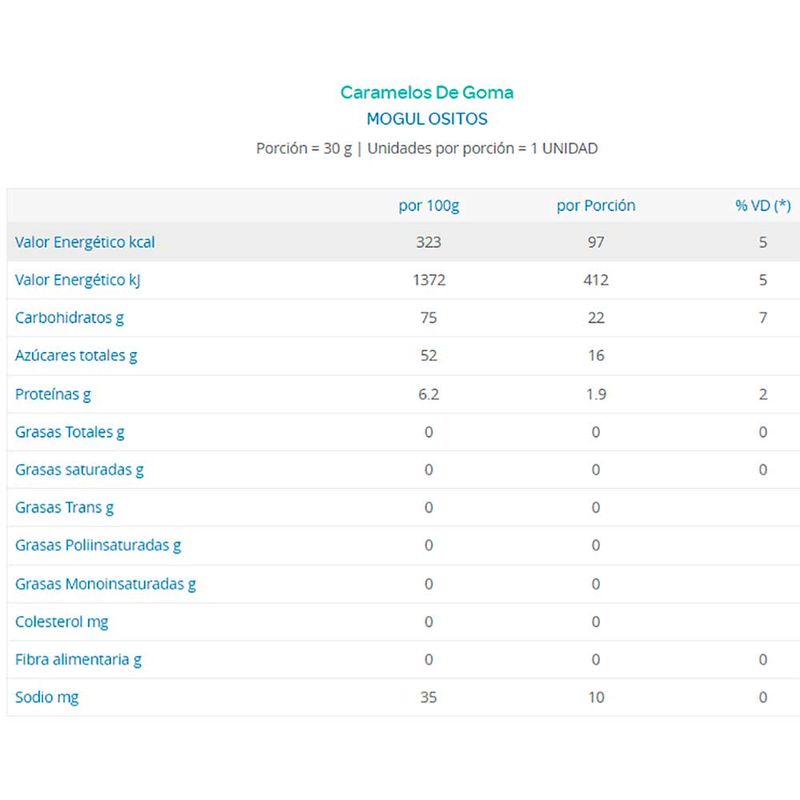Select the 'Grasas Trans g' row label
800x800 pixels.
tap(64, 508)
